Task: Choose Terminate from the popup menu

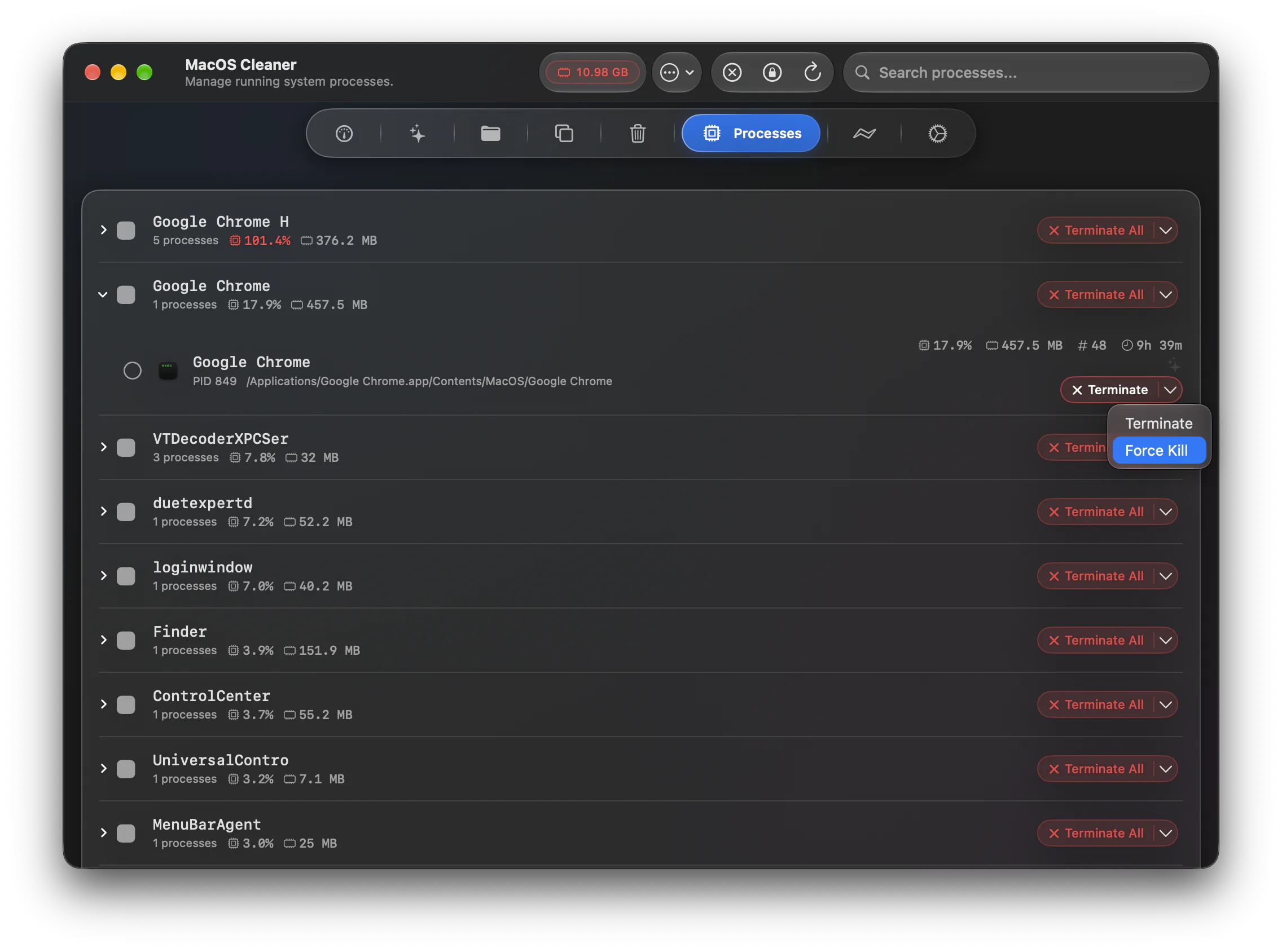Action: pyautogui.click(x=1158, y=424)
